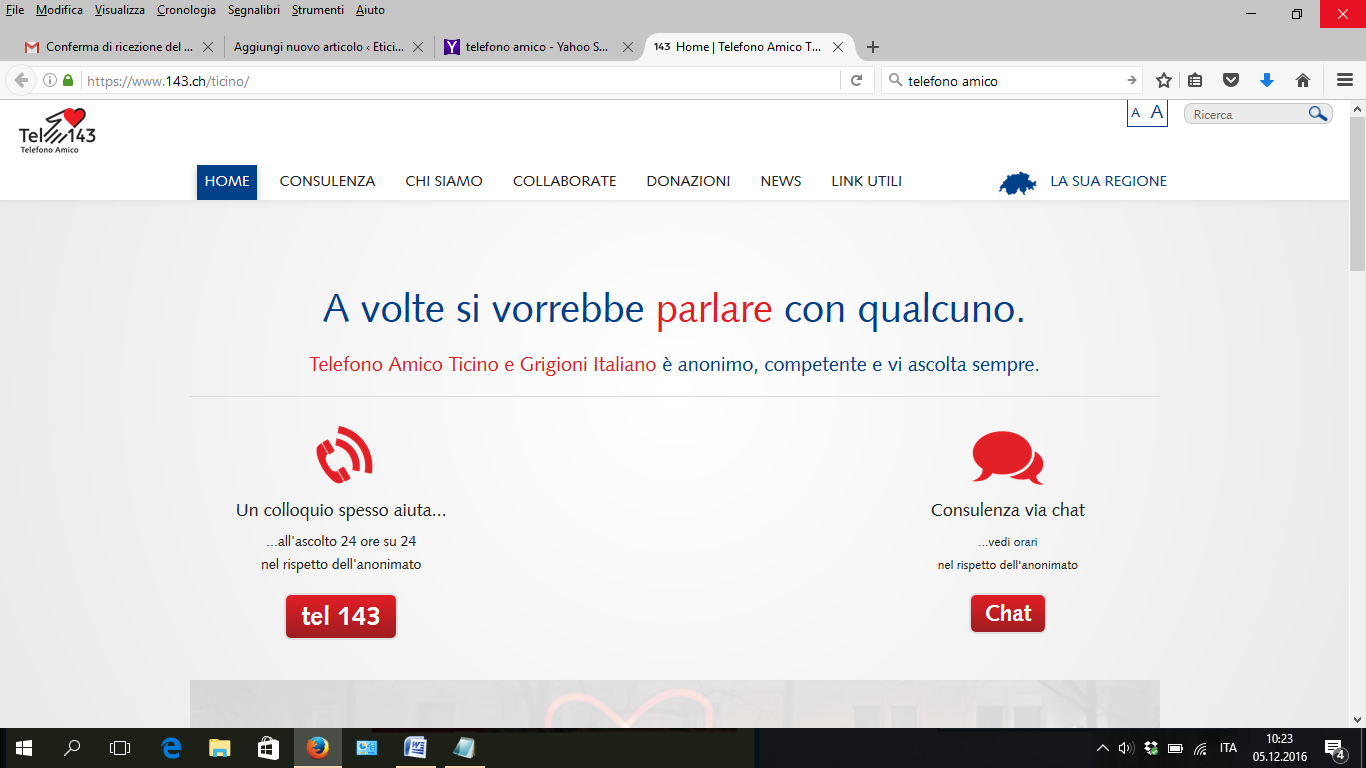The width and height of the screenshot is (1366, 768).
Task: Click the red tel 143 button
Action: 341,616
